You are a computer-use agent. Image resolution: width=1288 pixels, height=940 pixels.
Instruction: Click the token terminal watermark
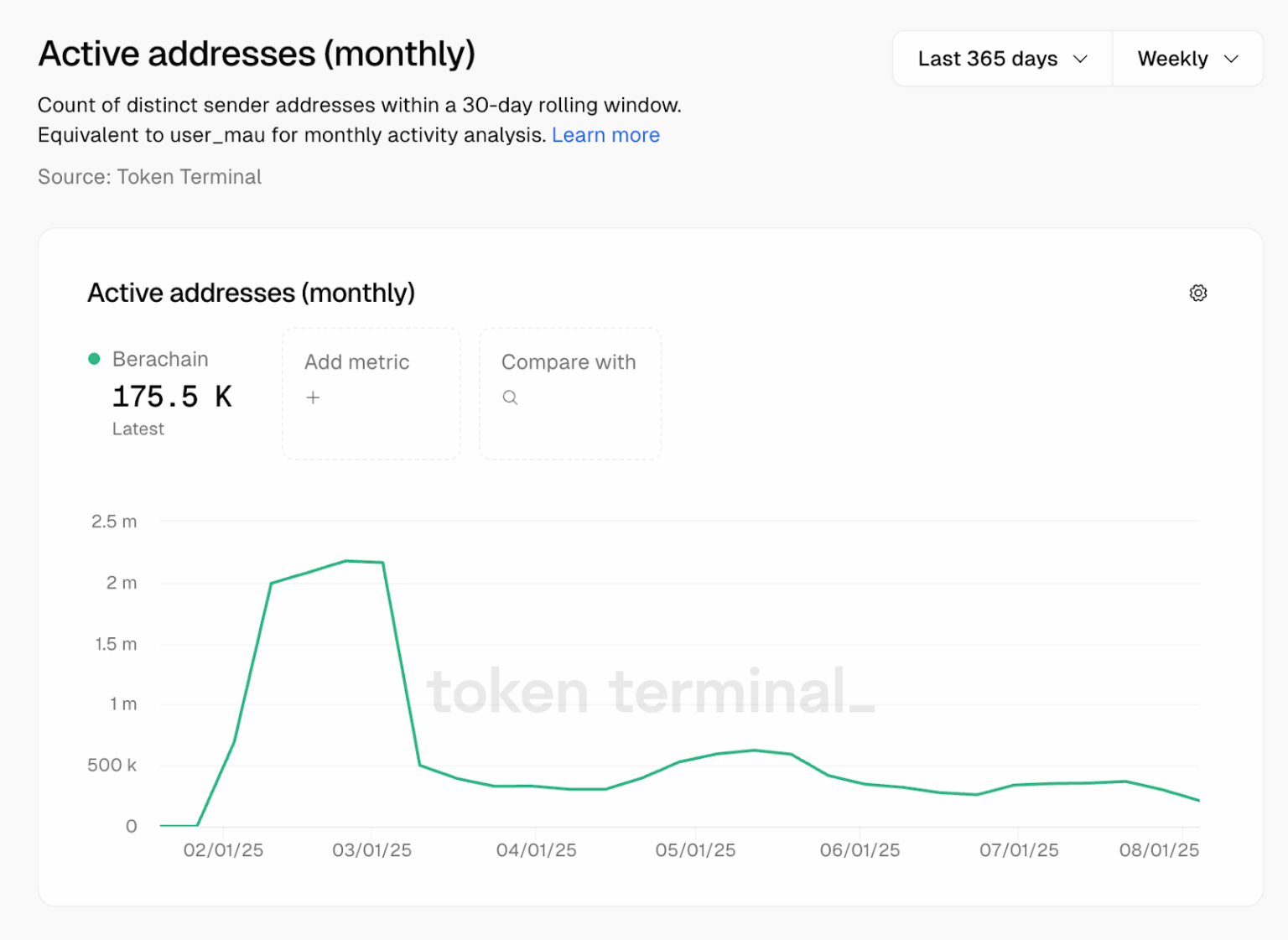[x=648, y=690]
